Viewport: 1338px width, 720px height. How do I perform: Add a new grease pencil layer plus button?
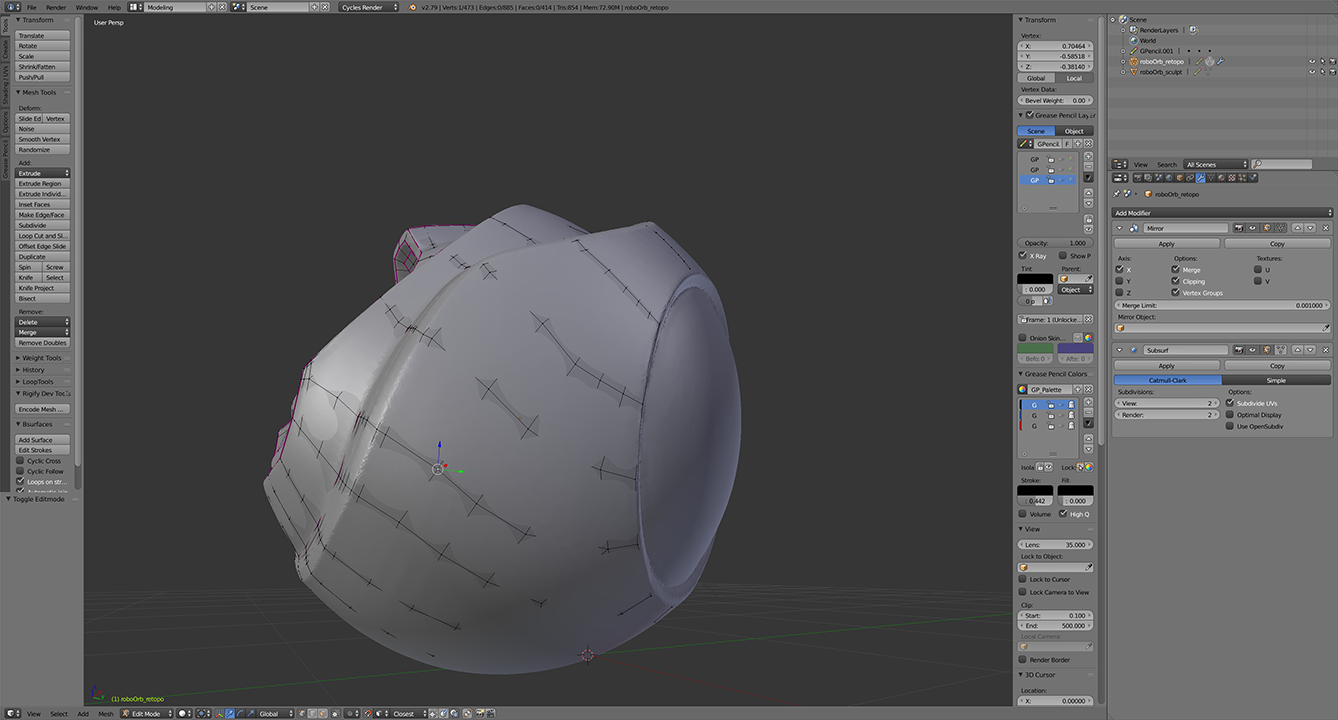tap(1089, 157)
